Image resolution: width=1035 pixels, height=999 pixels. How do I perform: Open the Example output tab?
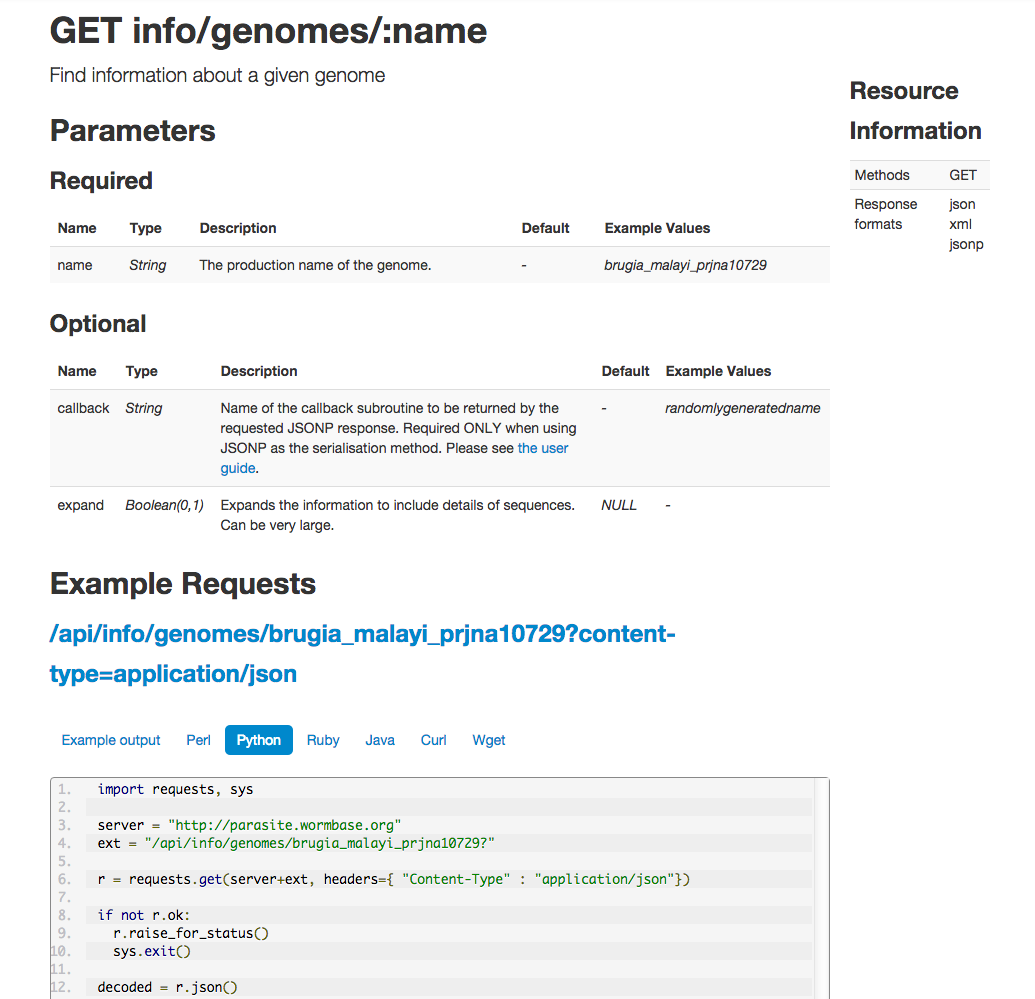click(111, 740)
